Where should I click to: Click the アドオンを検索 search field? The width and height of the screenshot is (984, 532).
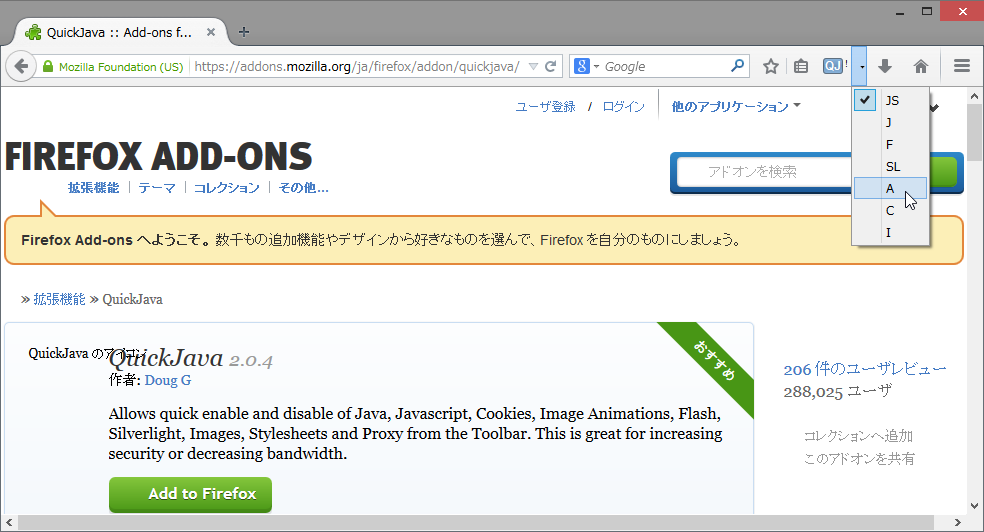click(764, 171)
